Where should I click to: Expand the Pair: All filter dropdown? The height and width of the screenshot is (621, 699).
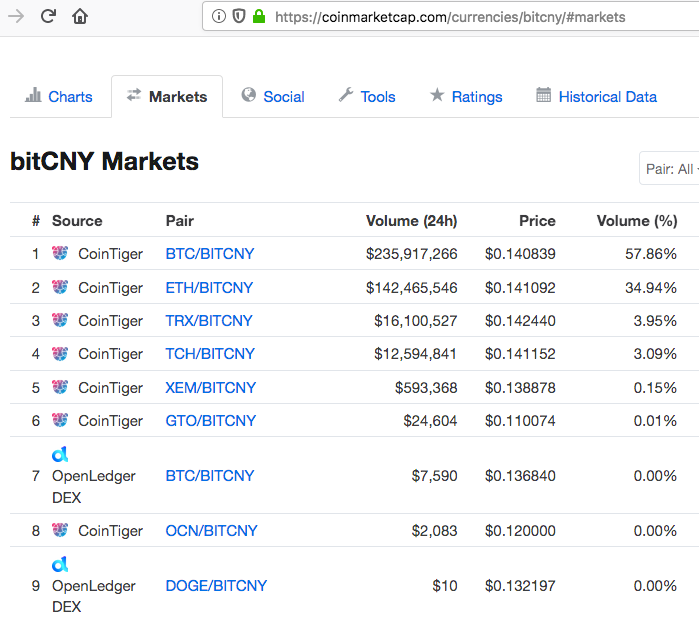(670, 169)
